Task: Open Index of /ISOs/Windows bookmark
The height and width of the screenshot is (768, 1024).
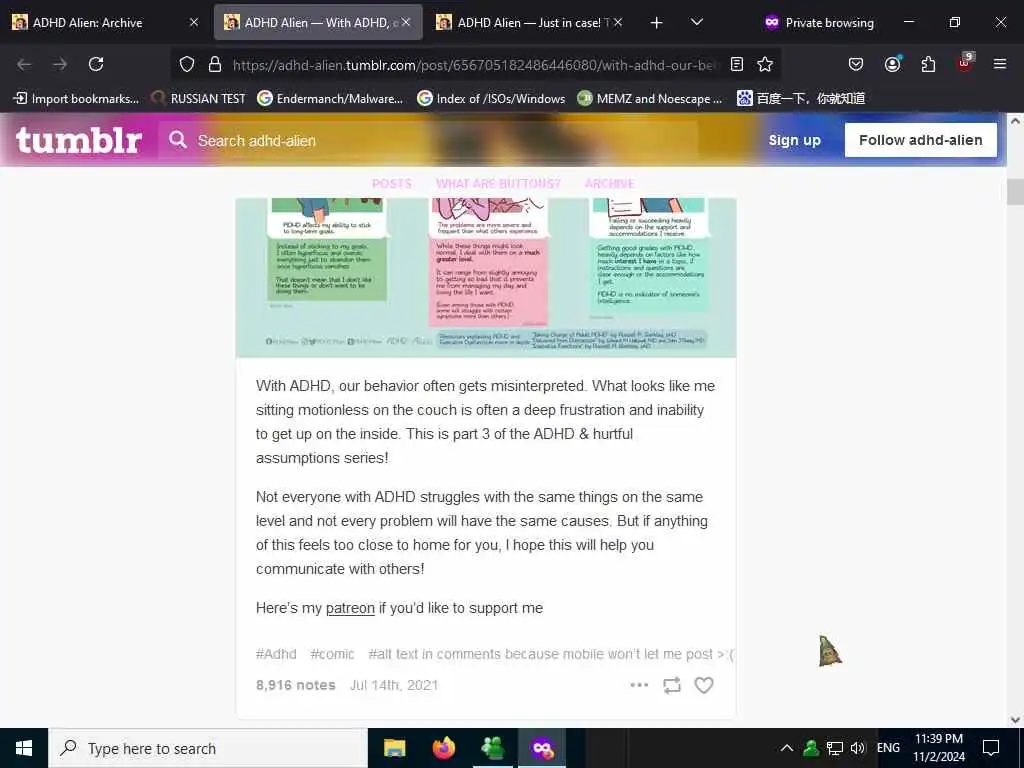Action: click(491, 99)
